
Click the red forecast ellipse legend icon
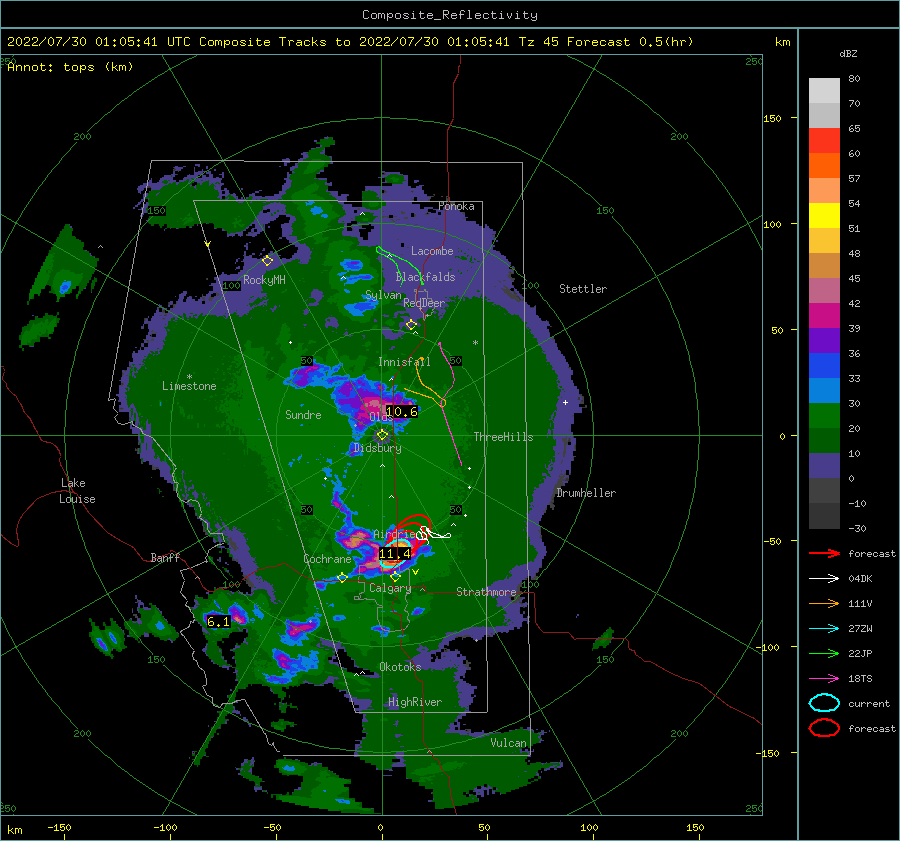tap(824, 728)
